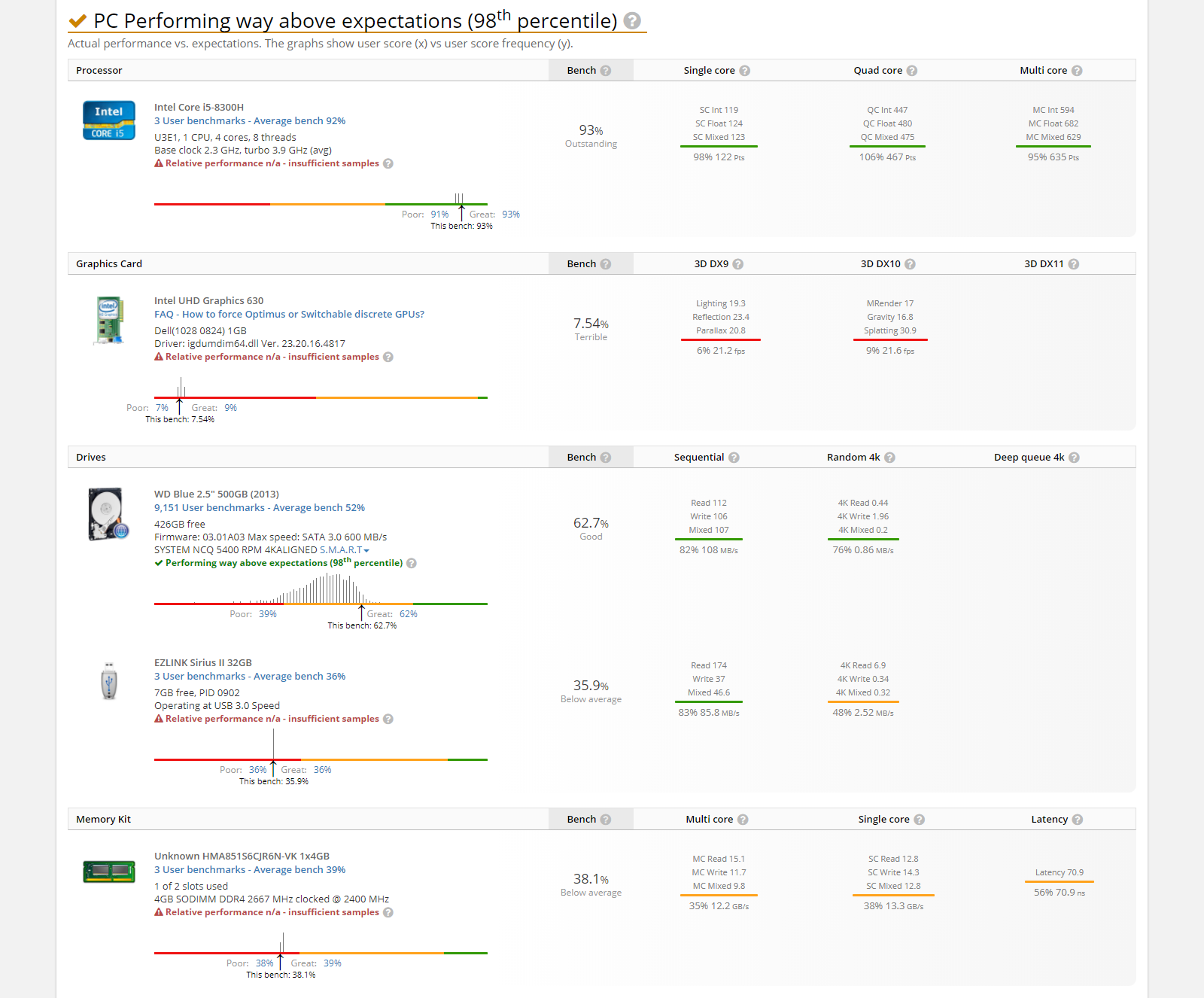Click help icon after memory insufficient samples warning
Viewport: 1204px width, 998px height.
pos(388,912)
